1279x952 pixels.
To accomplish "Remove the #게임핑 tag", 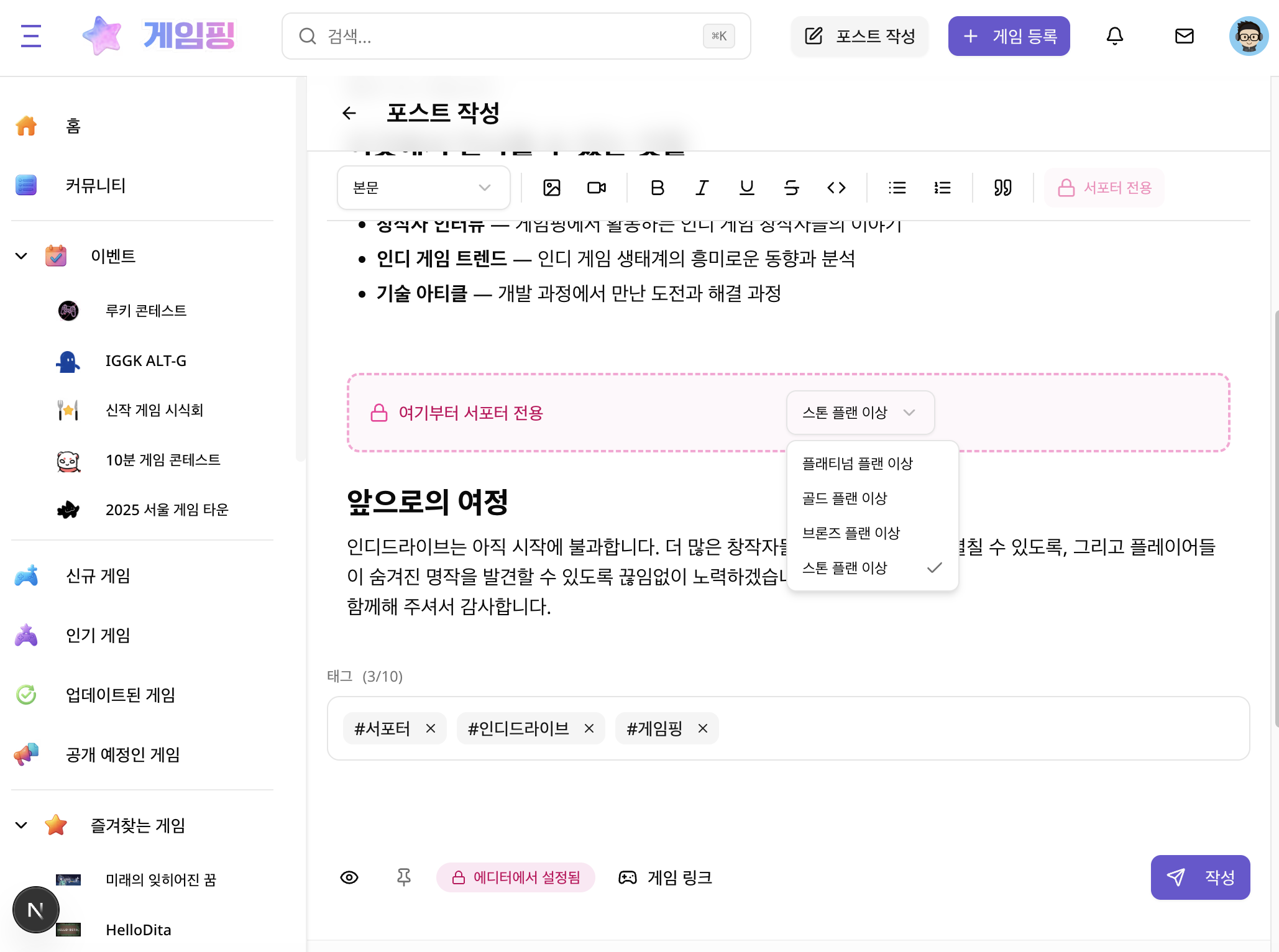I will [703, 728].
